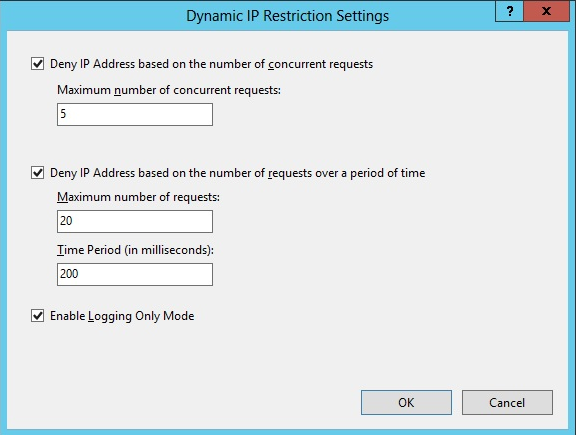Click blank space right of the concurrent requests field
577x435 pixels.
[368, 114]
